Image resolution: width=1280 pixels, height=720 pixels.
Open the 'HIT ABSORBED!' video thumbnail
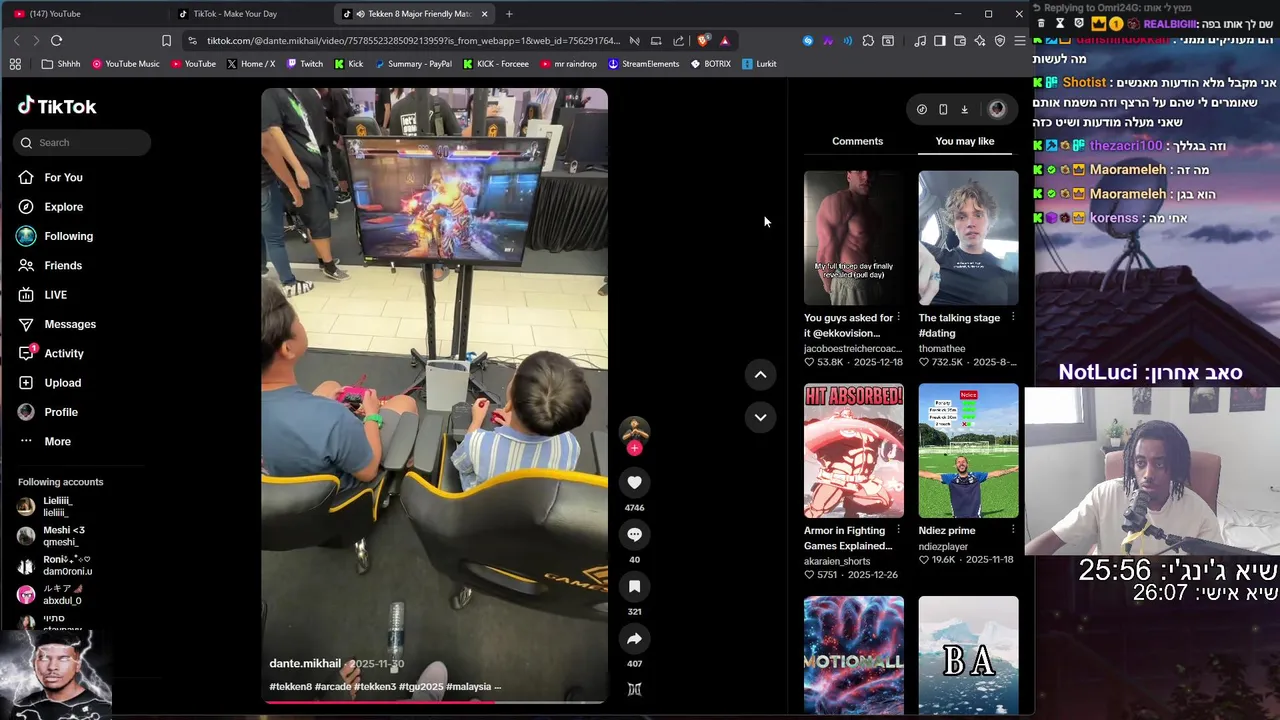click(854, 451)
